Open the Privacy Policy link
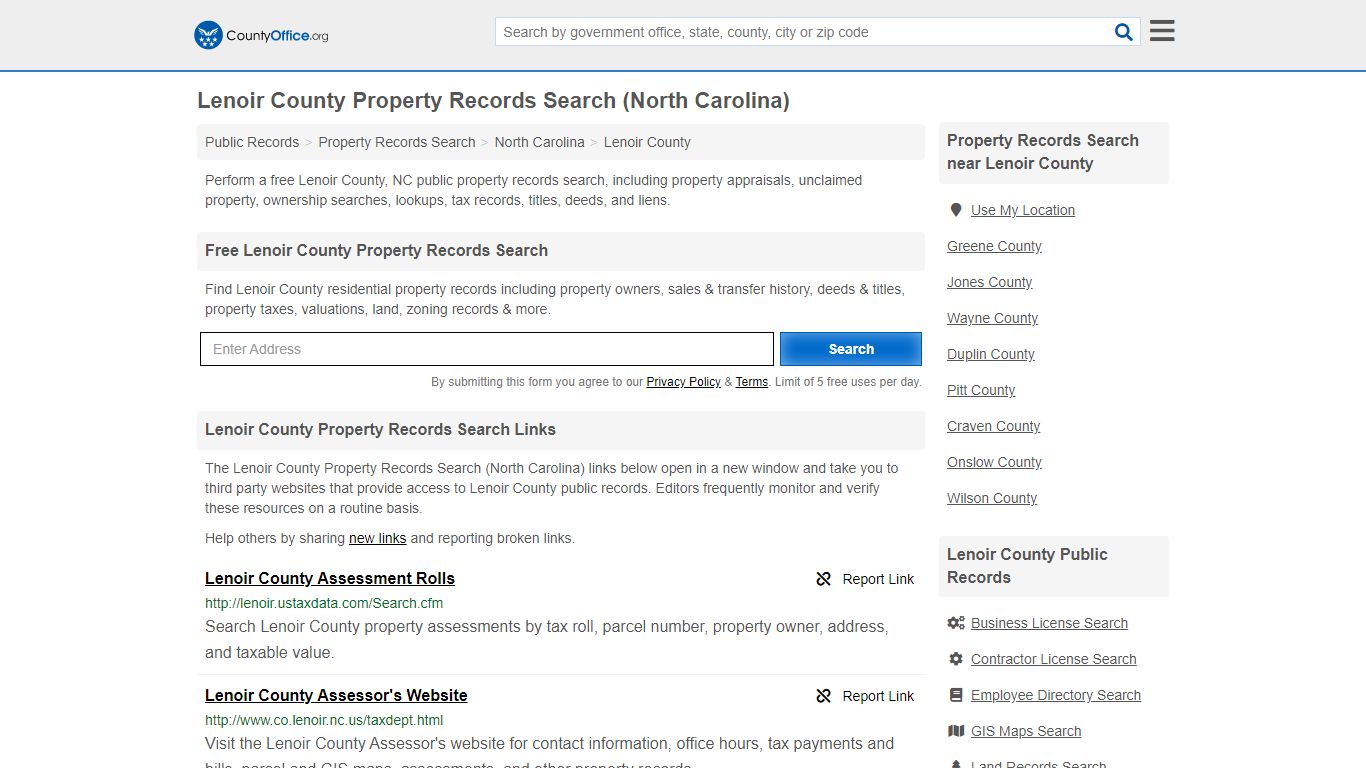 click(x=684, y=382)
